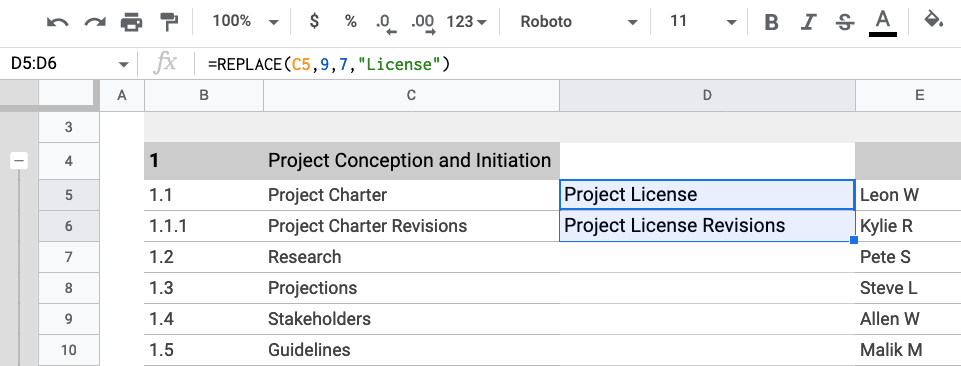The height and width of the screenshot is (366, 961).
Task: Click cell 'Project Charter Revisions'
Action: point(411,226)
